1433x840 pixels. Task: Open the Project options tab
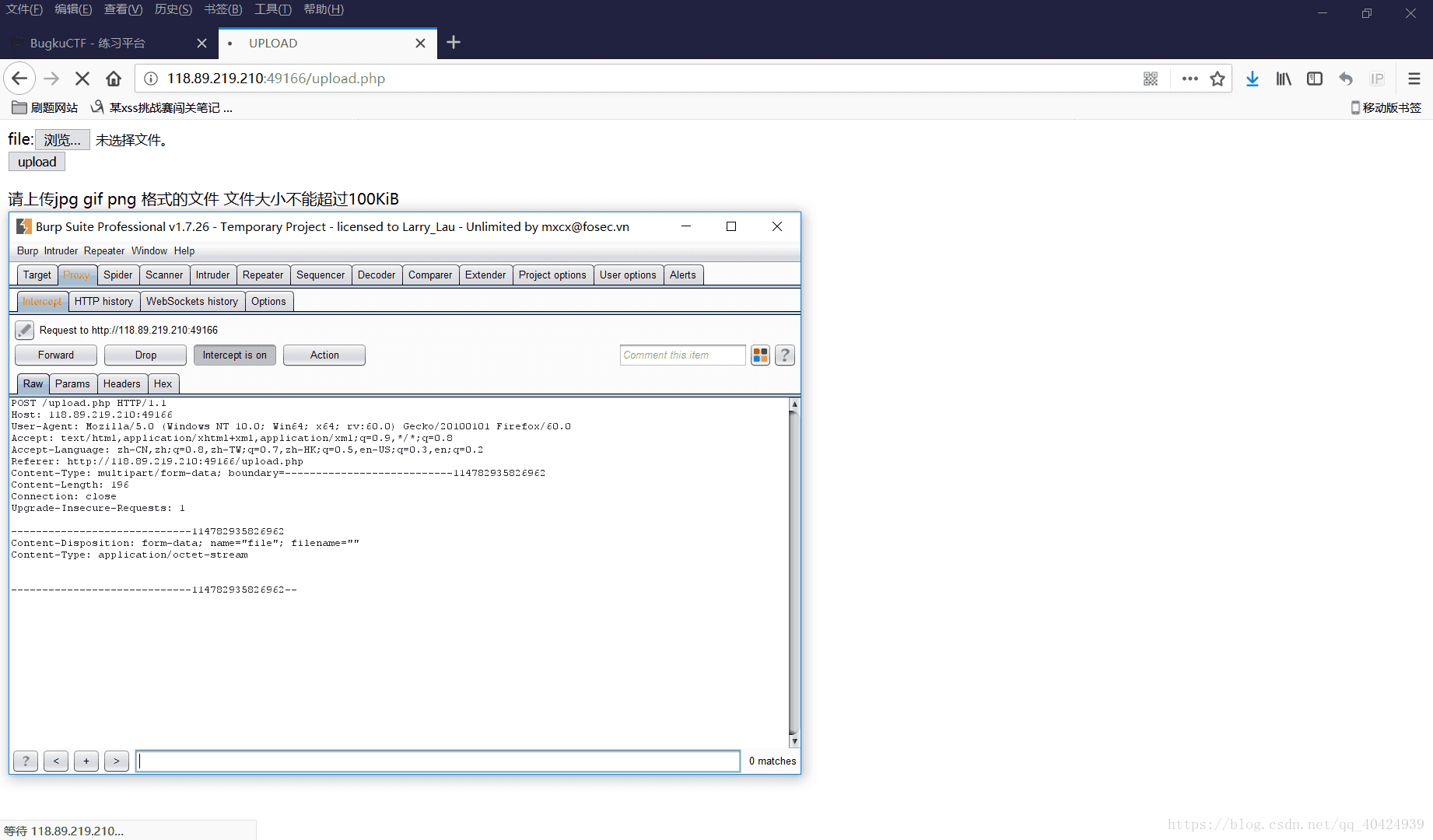pos(552,275)
